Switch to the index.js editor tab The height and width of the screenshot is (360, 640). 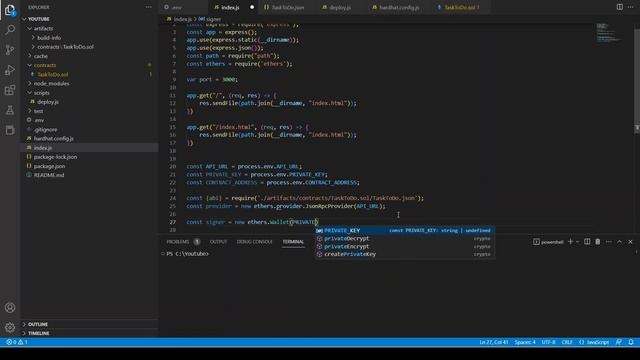pyautogui.click(x=230, y=7)
